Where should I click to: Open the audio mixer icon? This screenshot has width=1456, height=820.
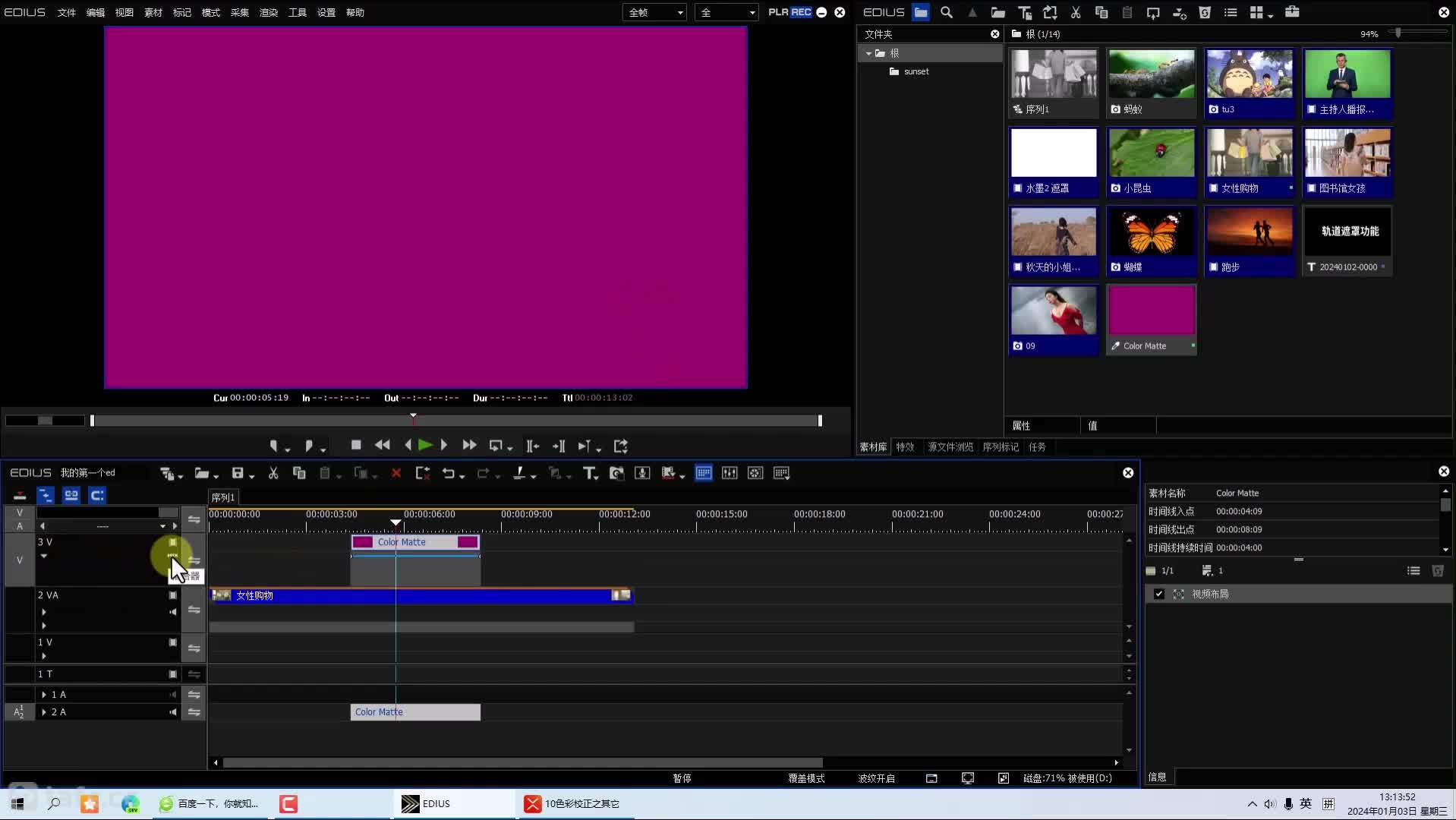click(x=730, y=473)
